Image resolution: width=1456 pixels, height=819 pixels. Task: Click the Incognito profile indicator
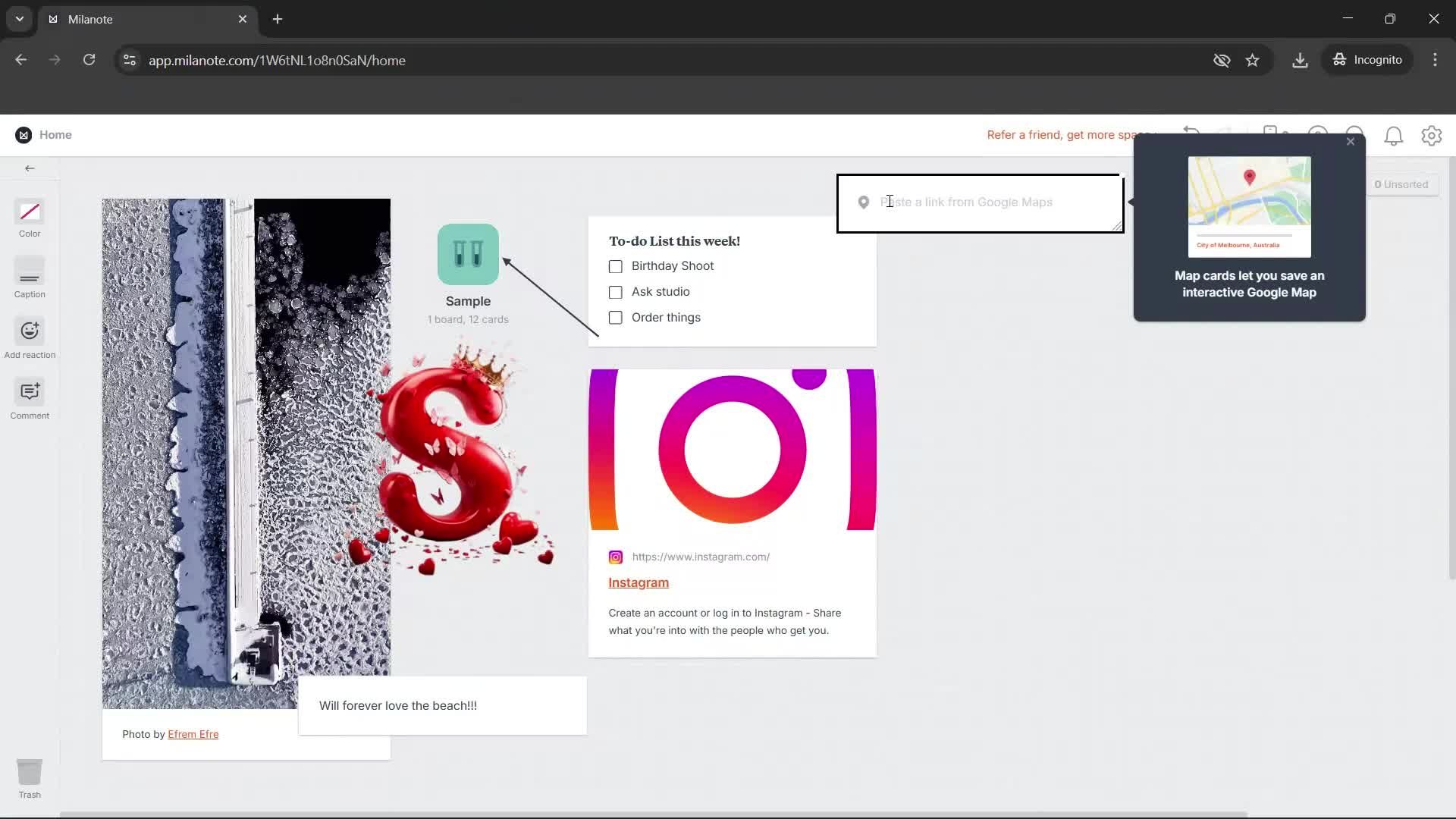point(1367,60)
